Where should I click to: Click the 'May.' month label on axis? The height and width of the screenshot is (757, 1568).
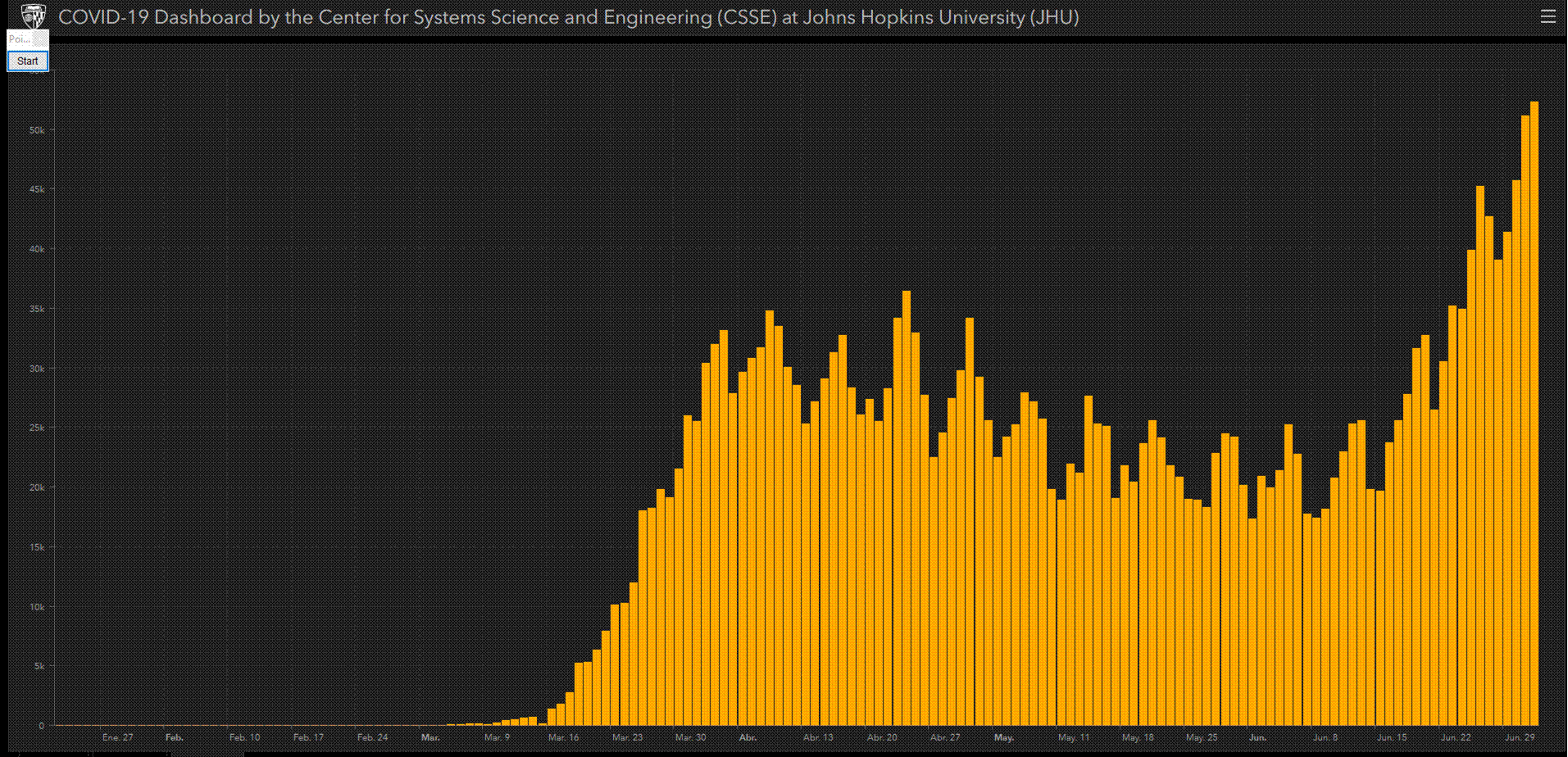tap(1003, 737)
